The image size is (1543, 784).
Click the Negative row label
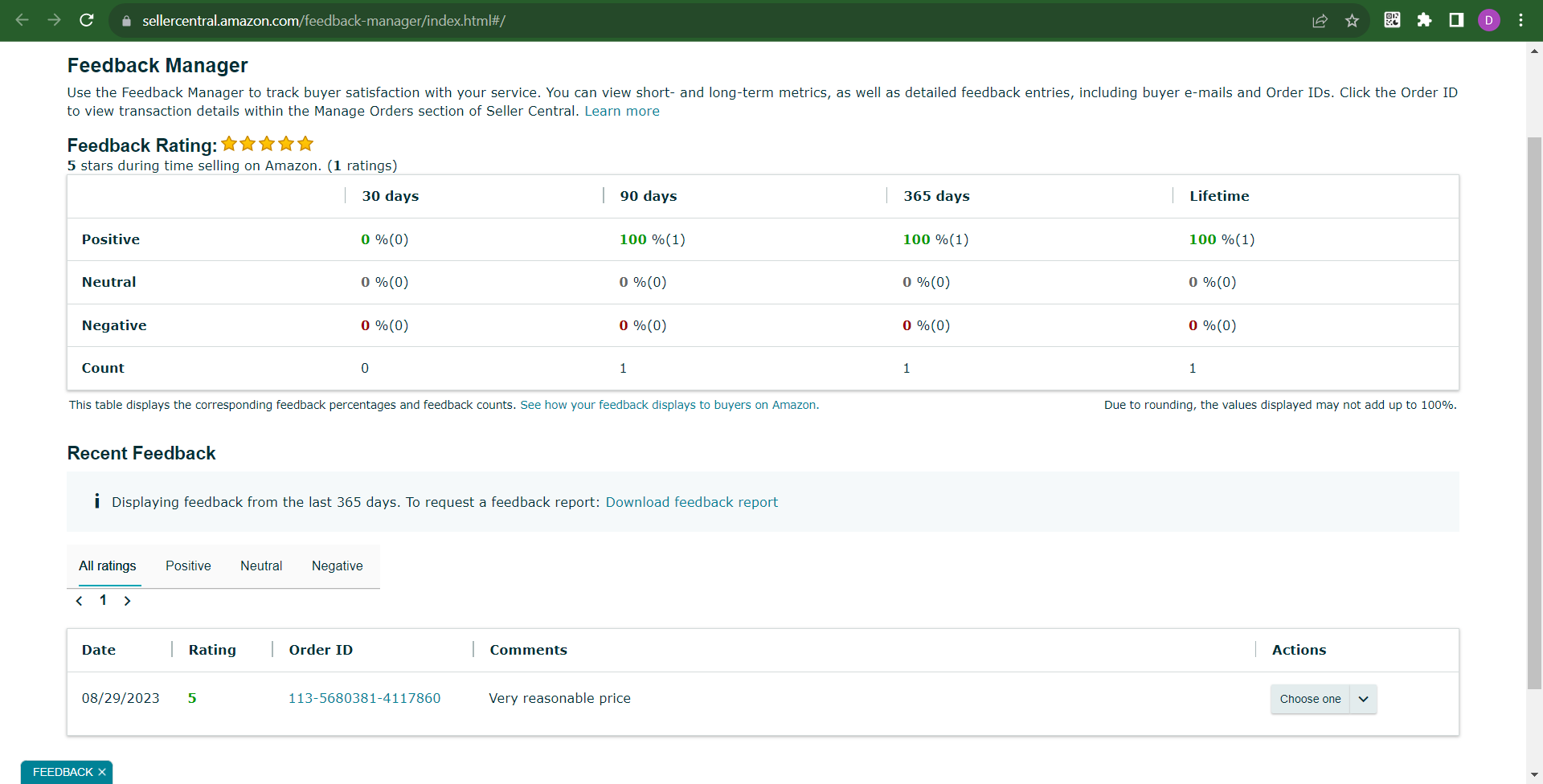point(114,325)
